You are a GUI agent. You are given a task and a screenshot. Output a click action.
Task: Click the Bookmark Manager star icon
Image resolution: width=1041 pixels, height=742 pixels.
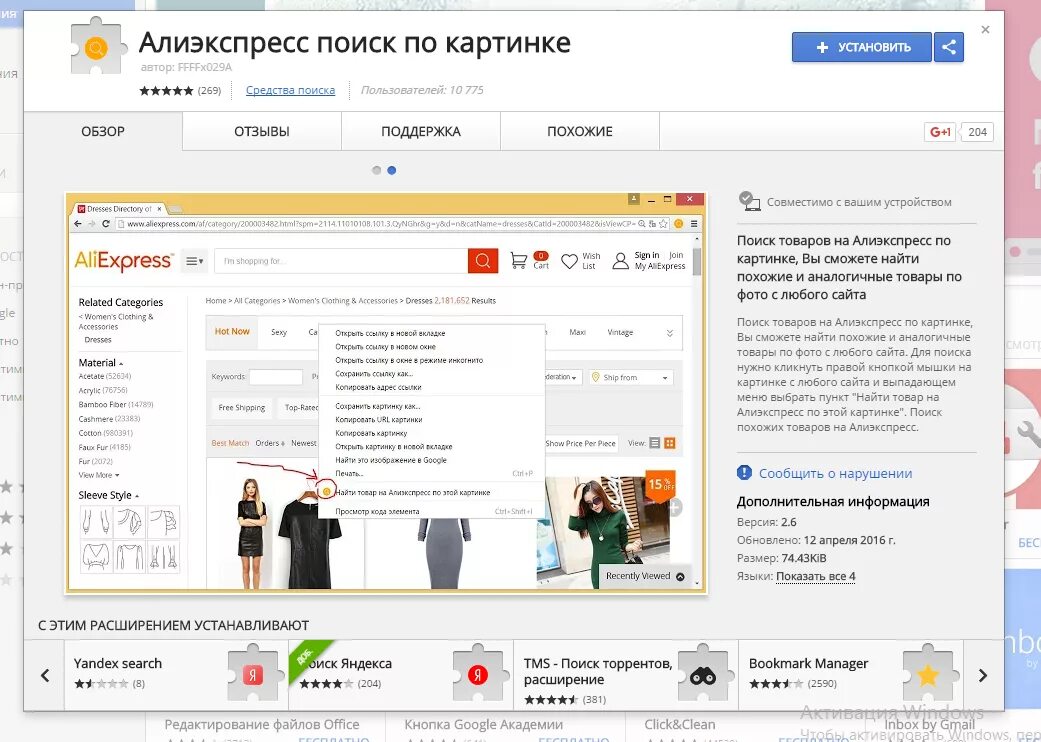click(927, 674)
